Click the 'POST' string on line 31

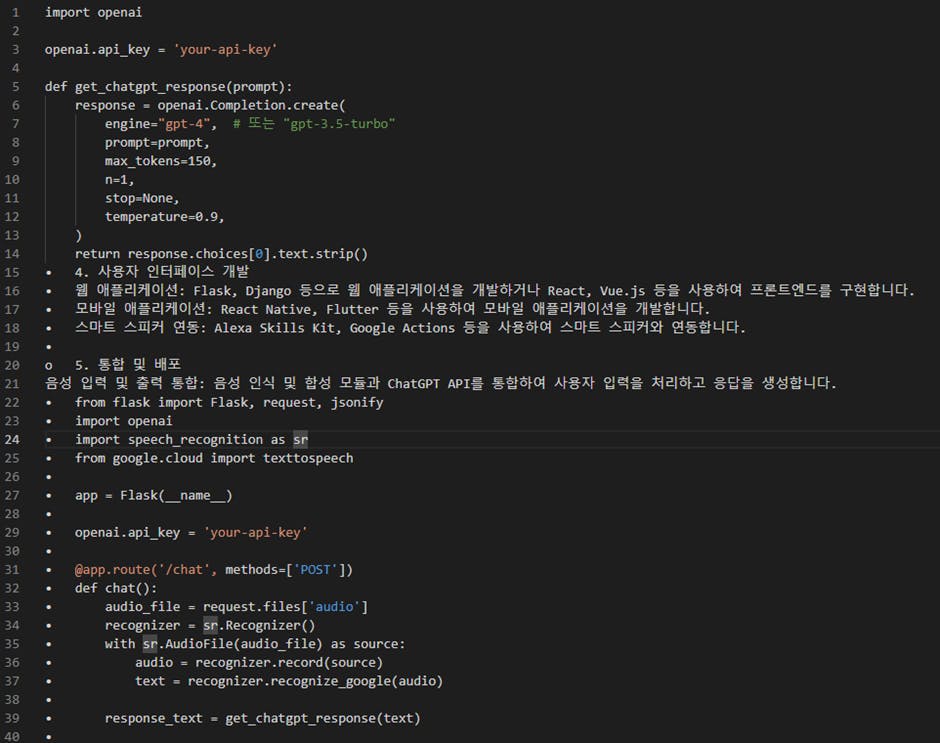coord(315,570)
